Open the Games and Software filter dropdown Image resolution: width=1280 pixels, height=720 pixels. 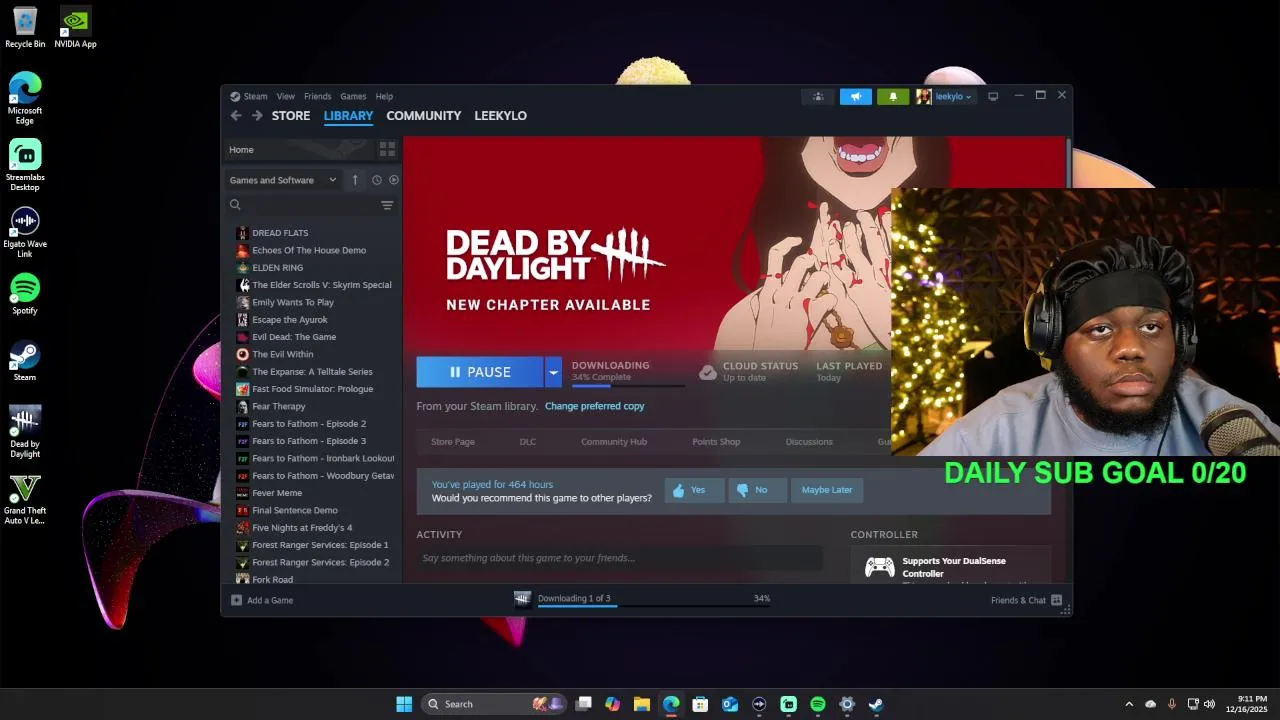click(x=283, y=180)
